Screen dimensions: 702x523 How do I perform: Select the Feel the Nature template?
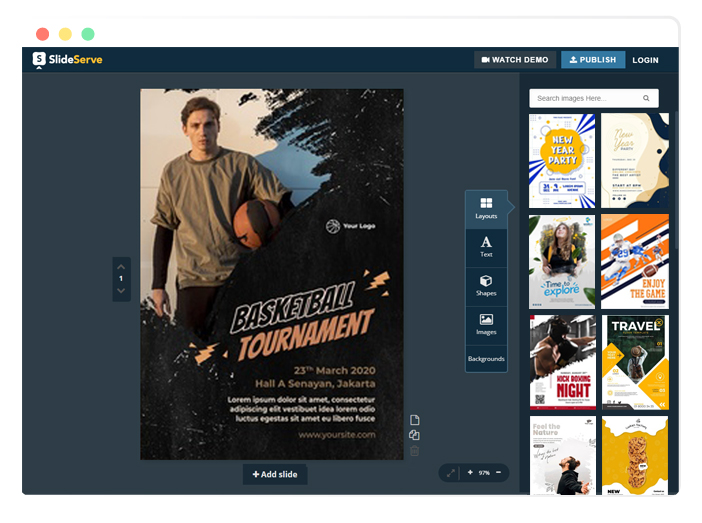(563, 455)
